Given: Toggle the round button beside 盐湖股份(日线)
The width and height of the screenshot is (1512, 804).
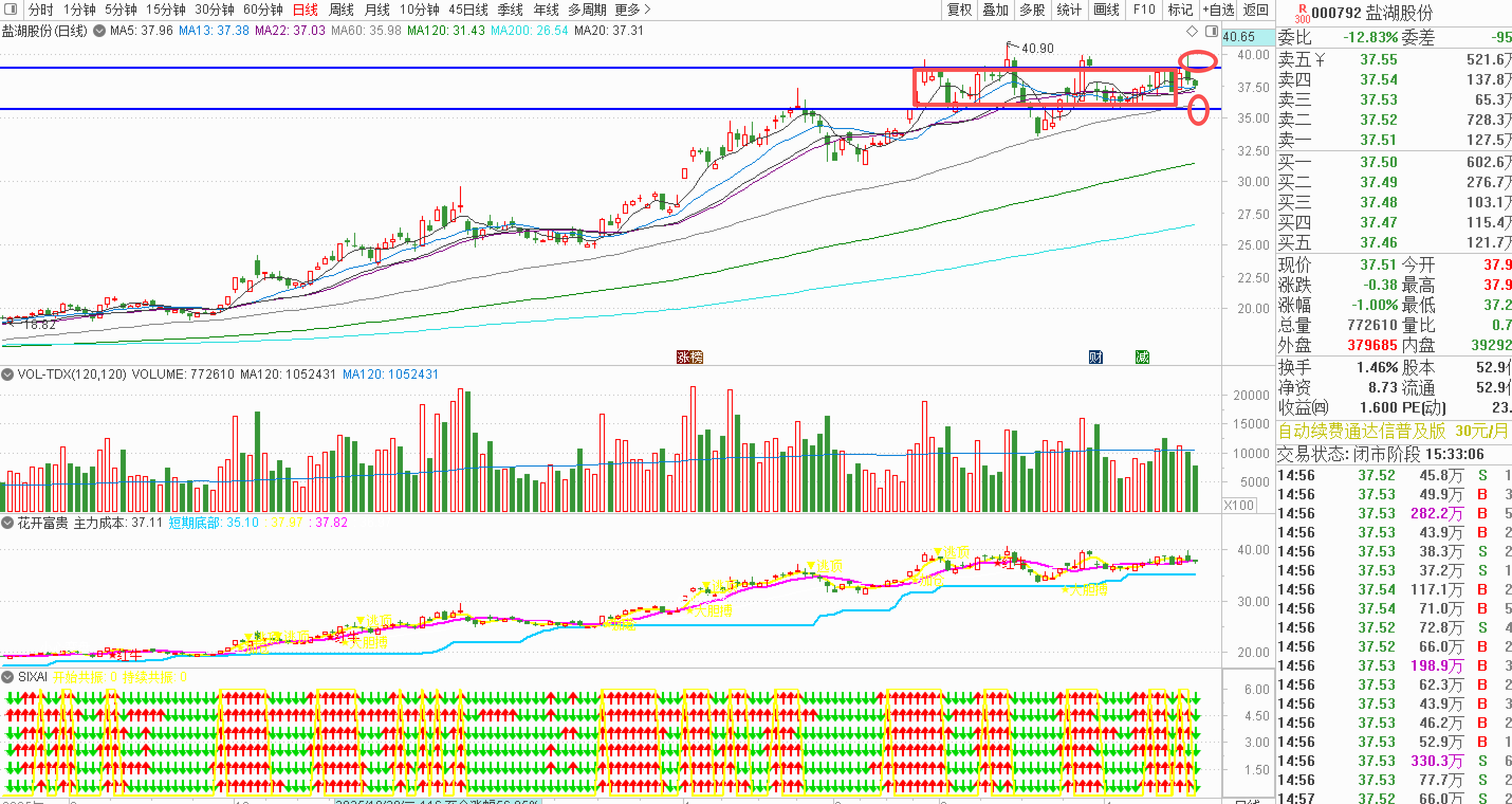Looking at the screenshot, I should [99, 31].
